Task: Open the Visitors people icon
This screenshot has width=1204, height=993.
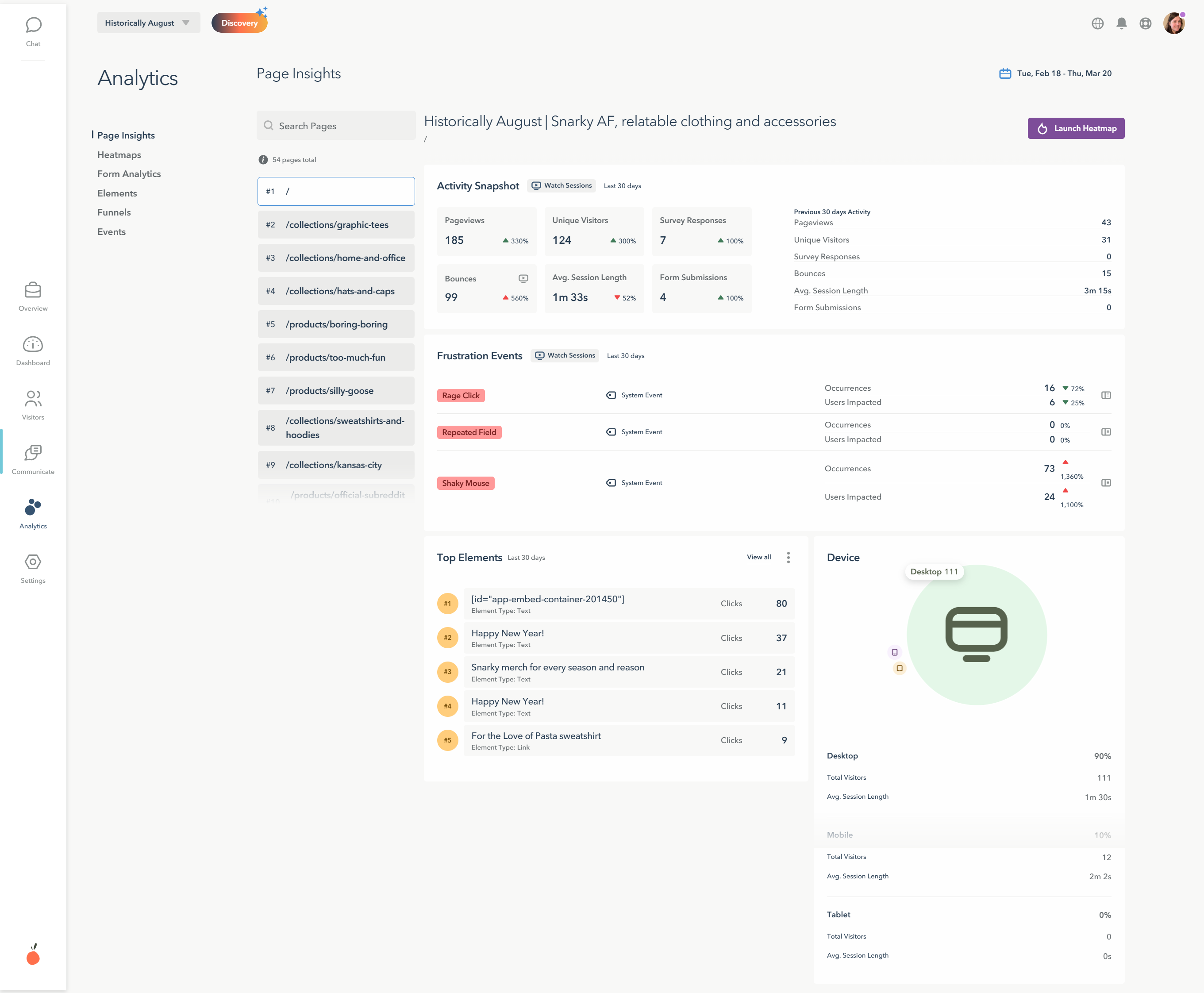Action: (33, 399)
